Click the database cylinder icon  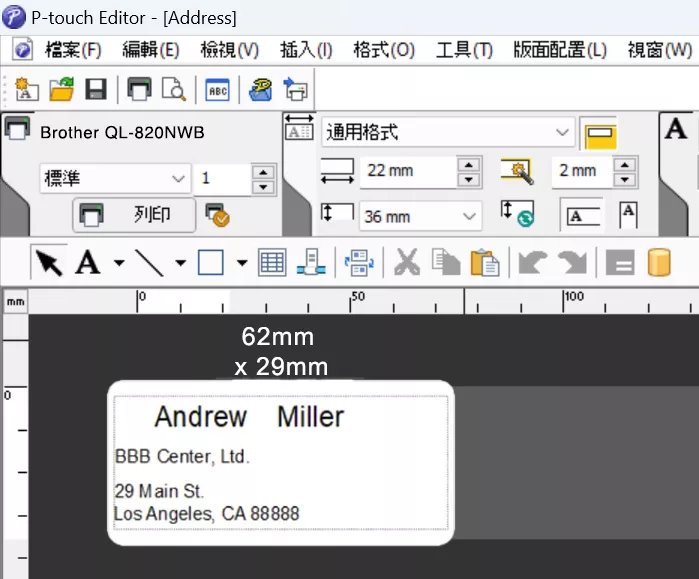click(x=659, y=263)
